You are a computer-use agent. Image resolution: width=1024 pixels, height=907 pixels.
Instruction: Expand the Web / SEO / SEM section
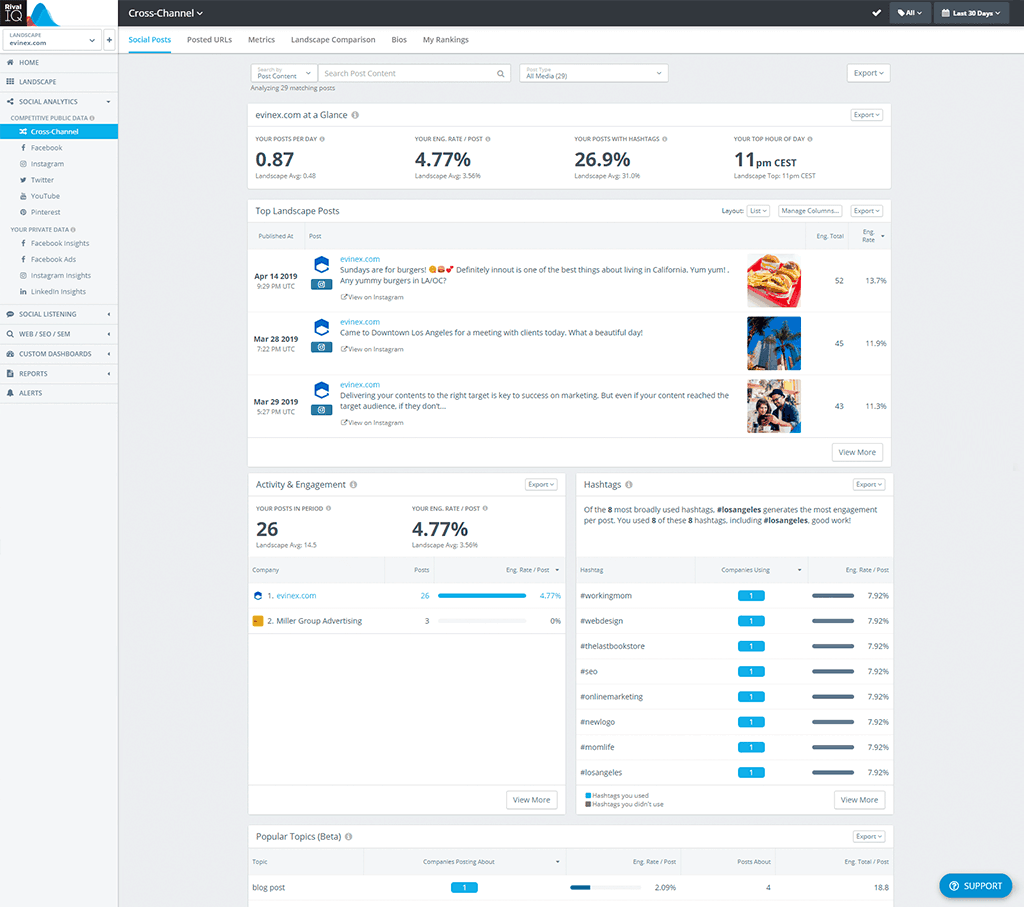(59, 334)
